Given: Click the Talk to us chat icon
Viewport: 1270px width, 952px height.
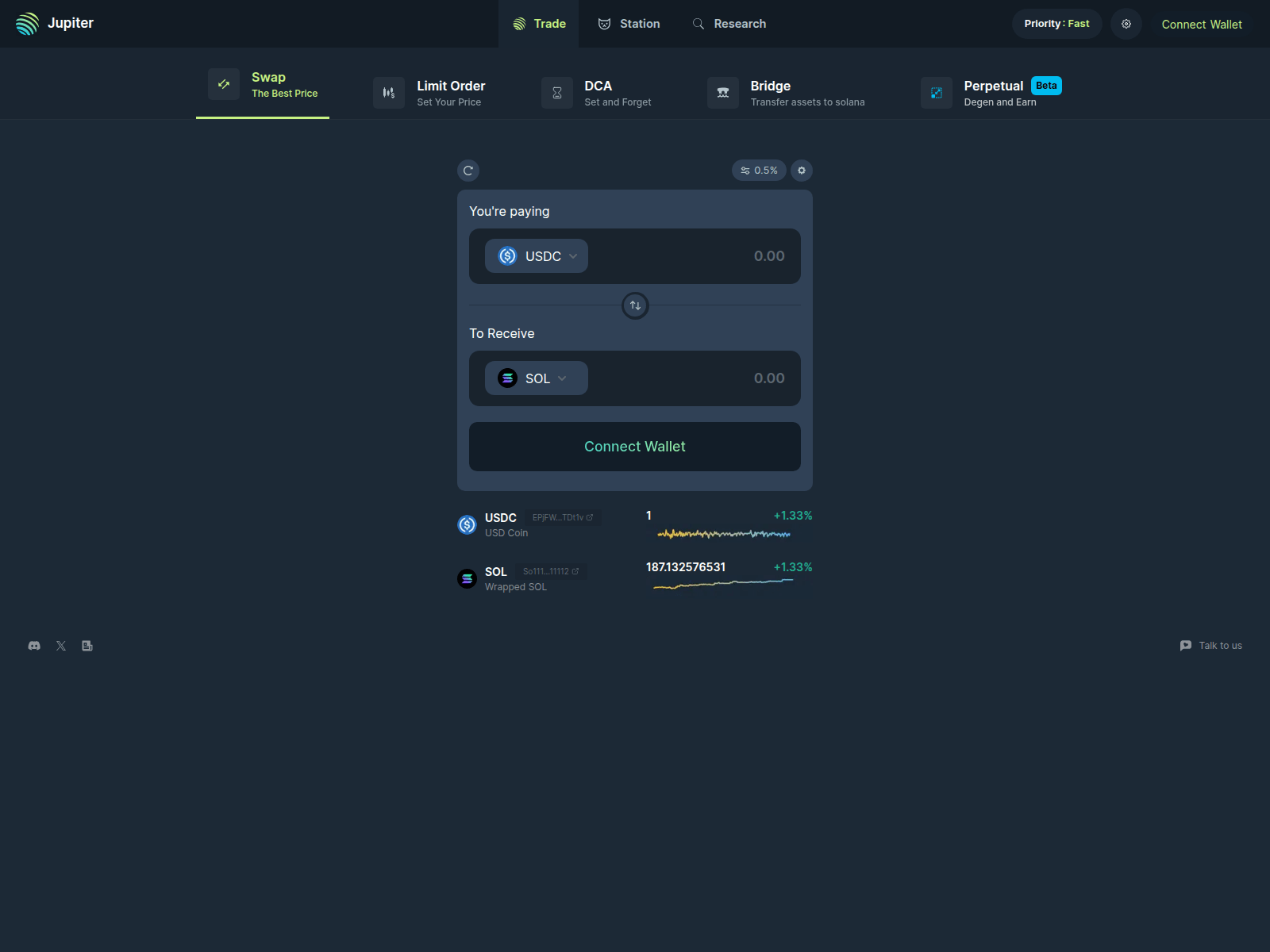Looking at the screenshot, I should (x=1186, y=646).
